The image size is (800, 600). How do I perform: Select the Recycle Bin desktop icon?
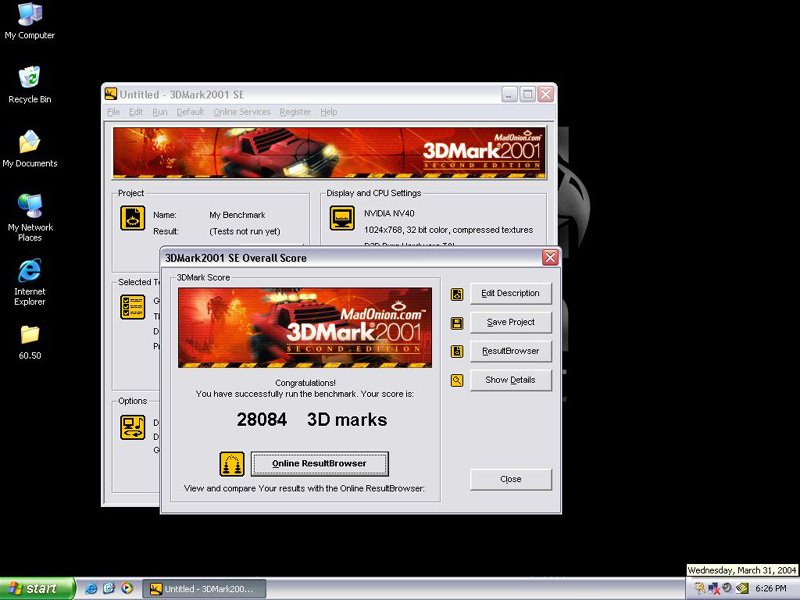click(30, 85)
